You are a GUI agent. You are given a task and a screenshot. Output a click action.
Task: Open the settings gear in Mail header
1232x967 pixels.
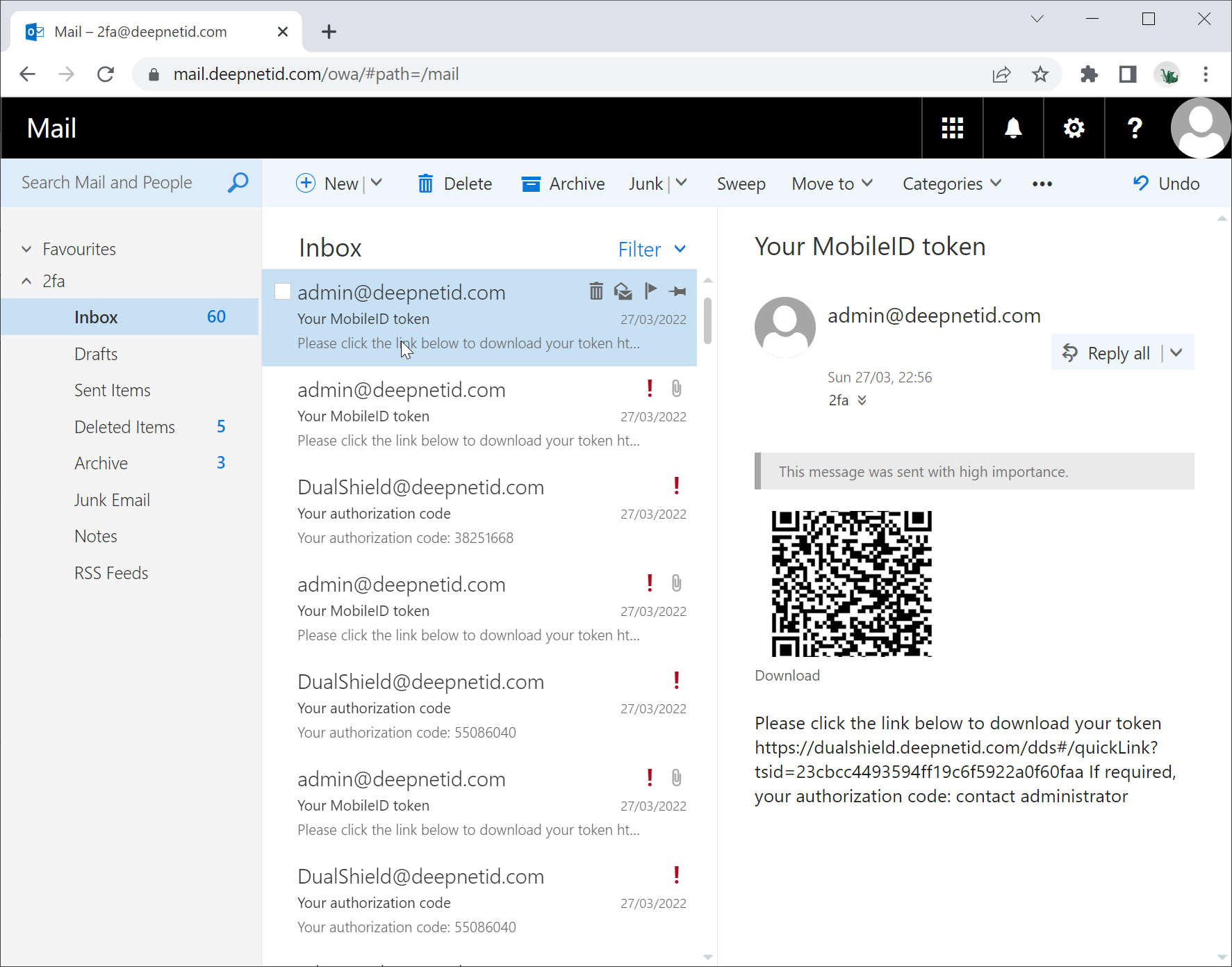click(1074, 129)
